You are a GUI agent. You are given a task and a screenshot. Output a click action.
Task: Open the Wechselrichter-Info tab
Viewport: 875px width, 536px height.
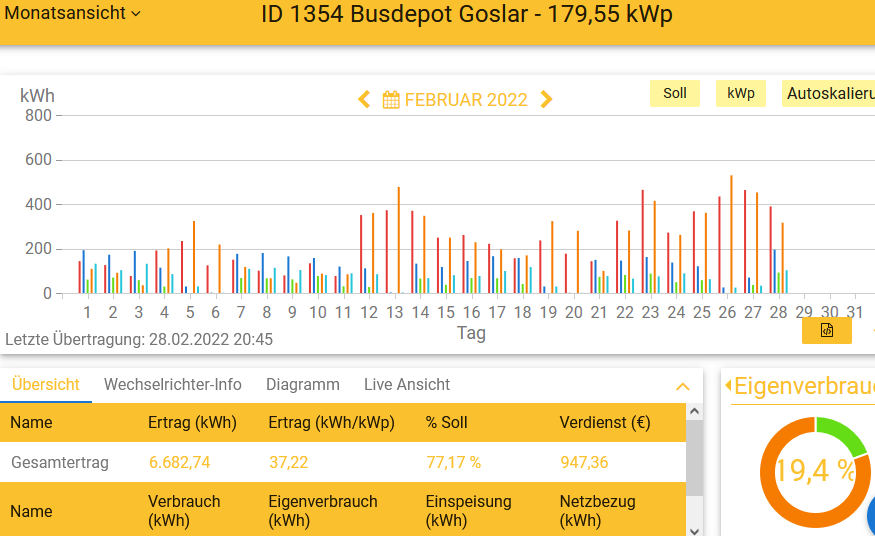pos(172,385)
